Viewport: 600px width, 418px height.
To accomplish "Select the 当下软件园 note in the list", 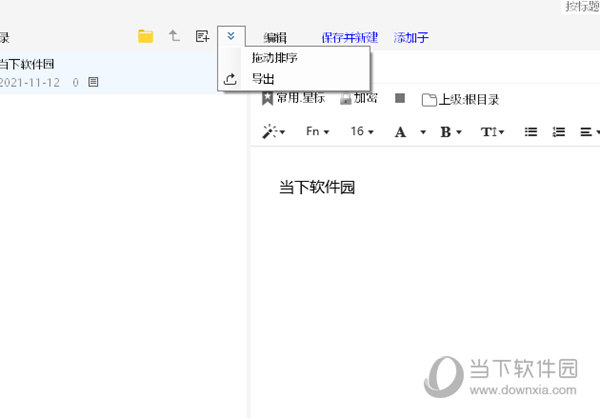I will (x=108, y=72).
